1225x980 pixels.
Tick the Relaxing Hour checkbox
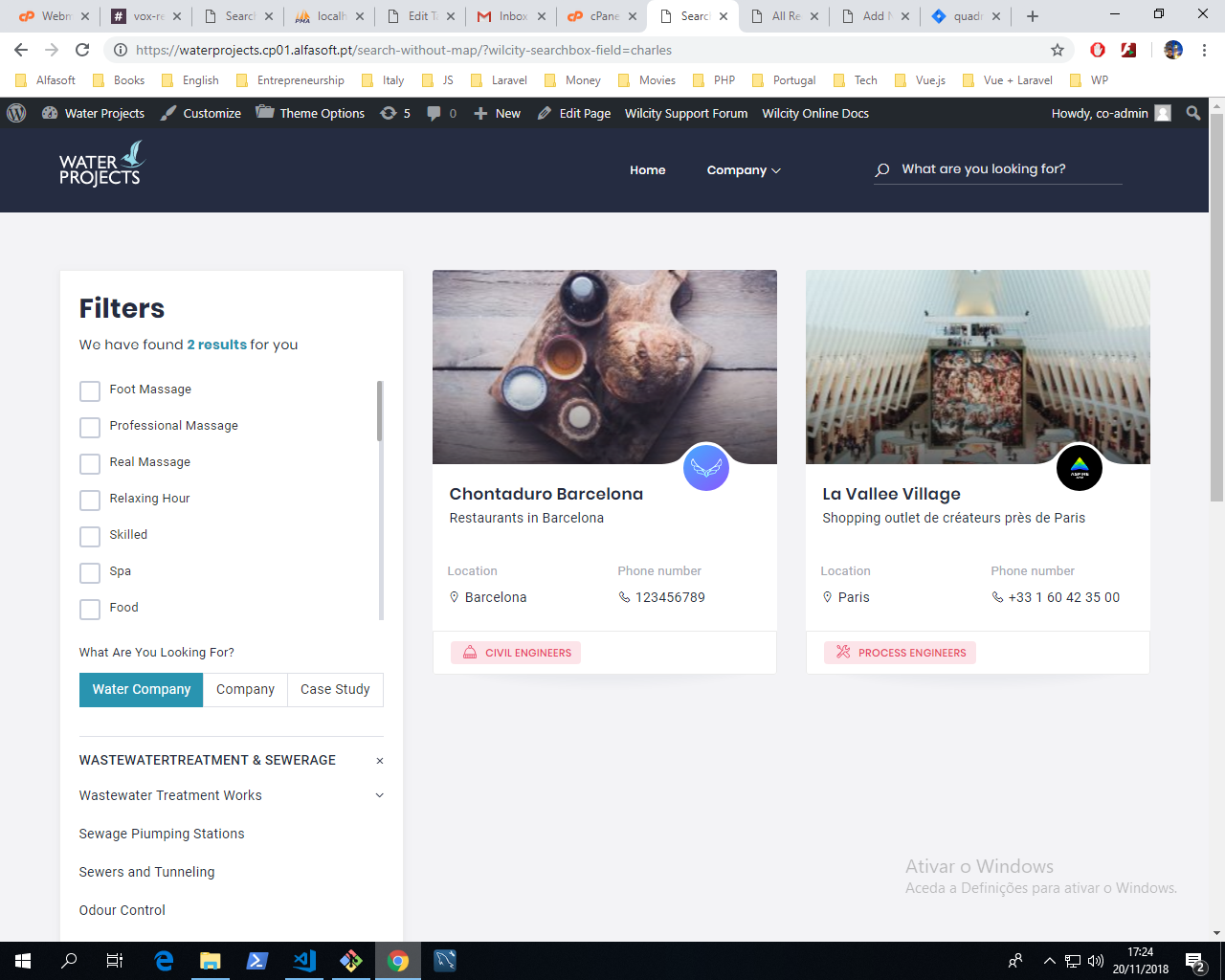point(90,501)
